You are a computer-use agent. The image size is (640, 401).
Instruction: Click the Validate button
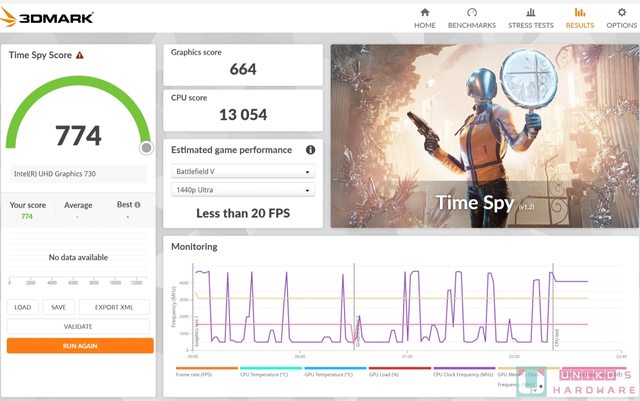coord(78,326)
